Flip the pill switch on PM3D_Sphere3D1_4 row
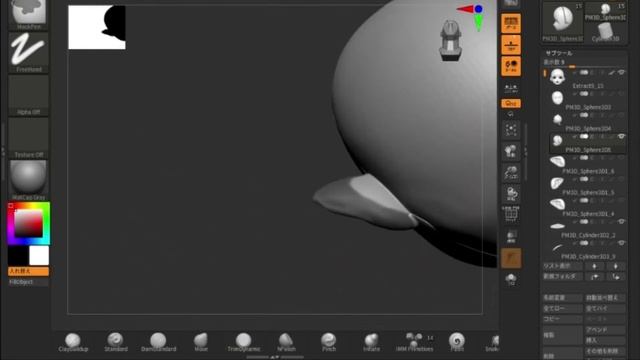The width and height of the screenshot is (640, 360). tap(584, 200)
